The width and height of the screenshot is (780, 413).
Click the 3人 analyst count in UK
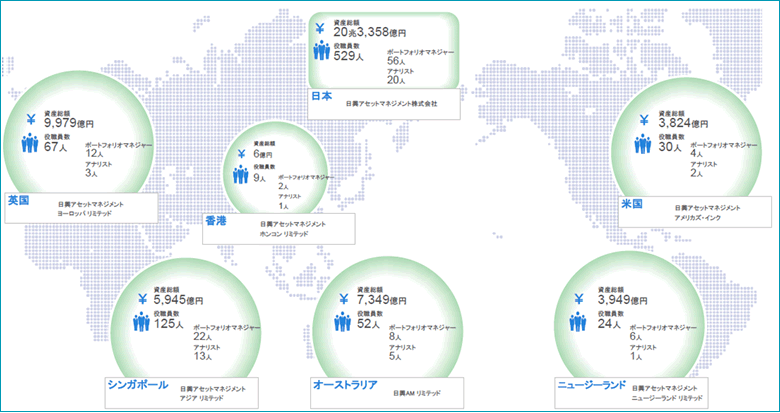tap(92, 173)
